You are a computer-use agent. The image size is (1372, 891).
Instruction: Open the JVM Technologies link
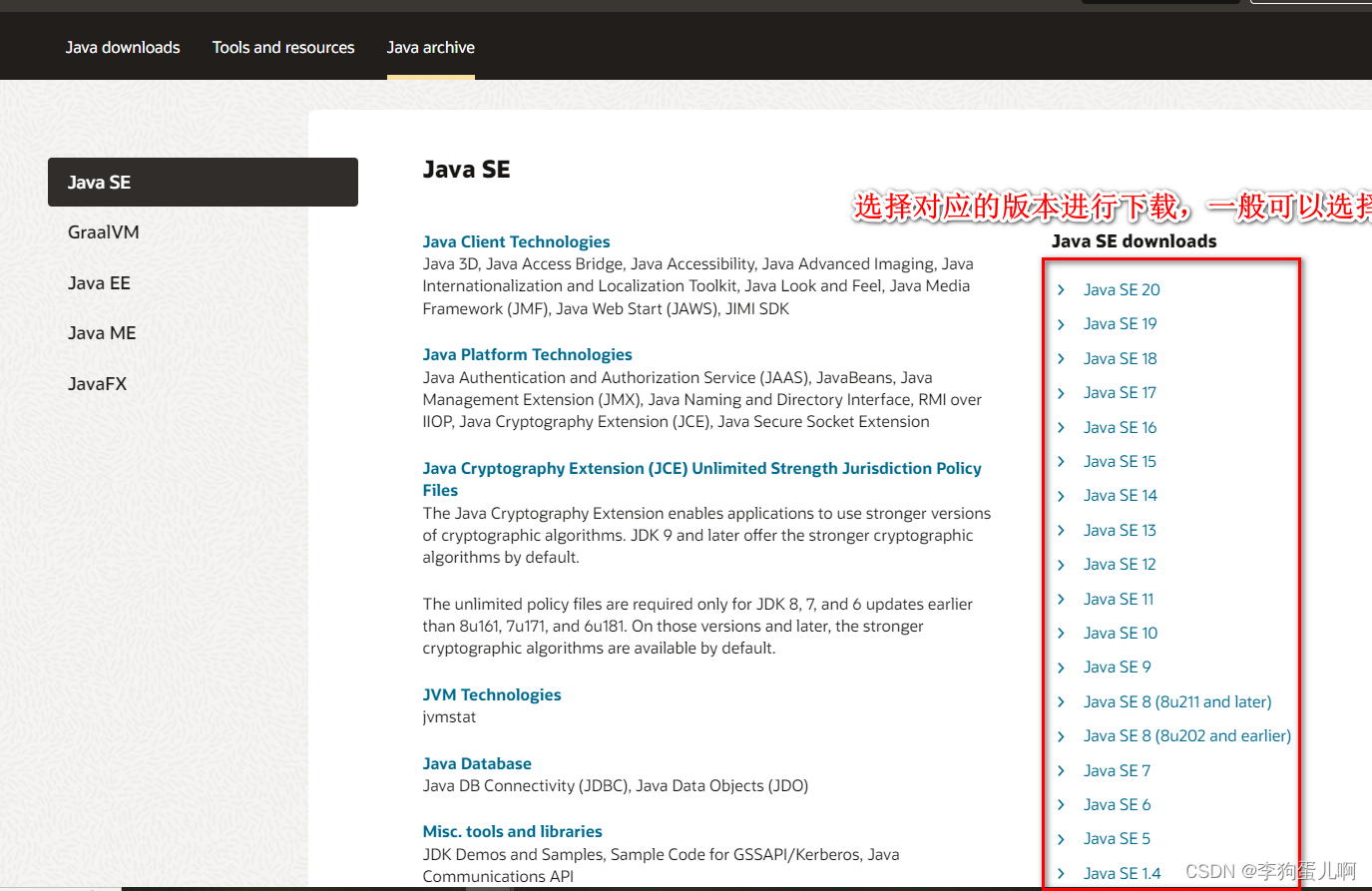click(x=492, y=694)
